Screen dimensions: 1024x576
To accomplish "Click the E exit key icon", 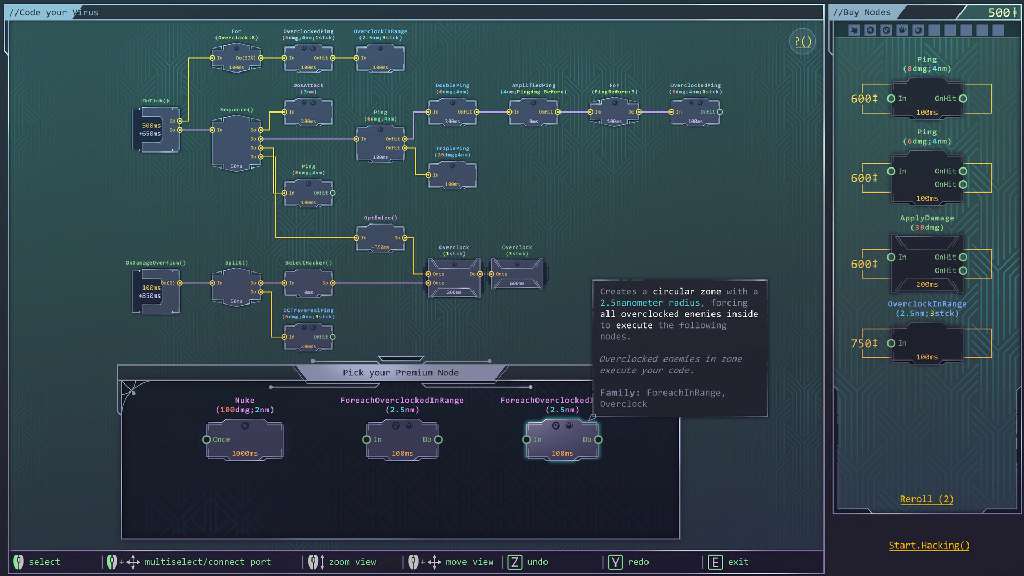I will pos(716,562).
